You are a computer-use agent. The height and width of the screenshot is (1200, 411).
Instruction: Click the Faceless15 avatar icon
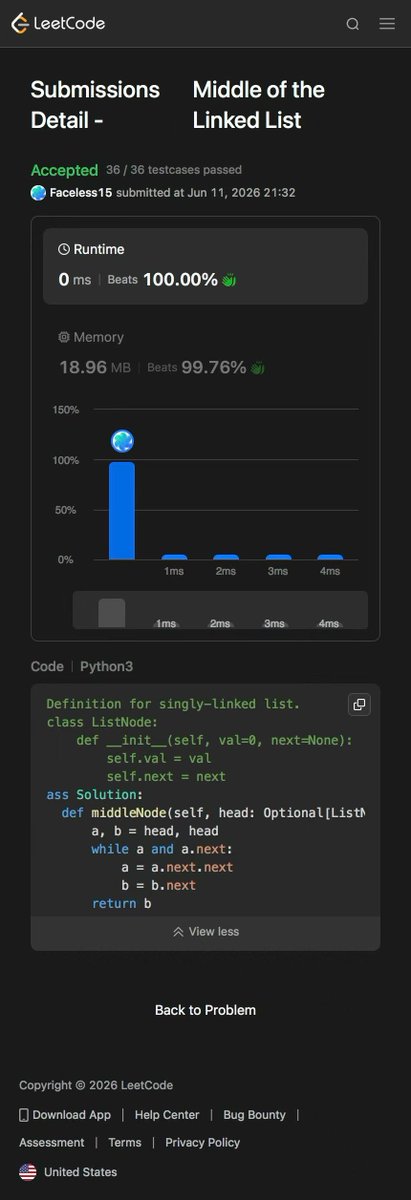[x=38, y=193]
